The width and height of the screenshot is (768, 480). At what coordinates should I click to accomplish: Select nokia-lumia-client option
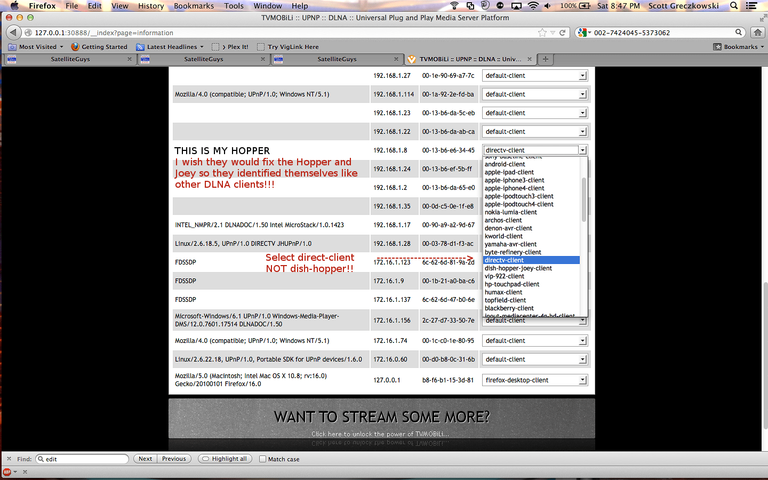pos(510,212)
